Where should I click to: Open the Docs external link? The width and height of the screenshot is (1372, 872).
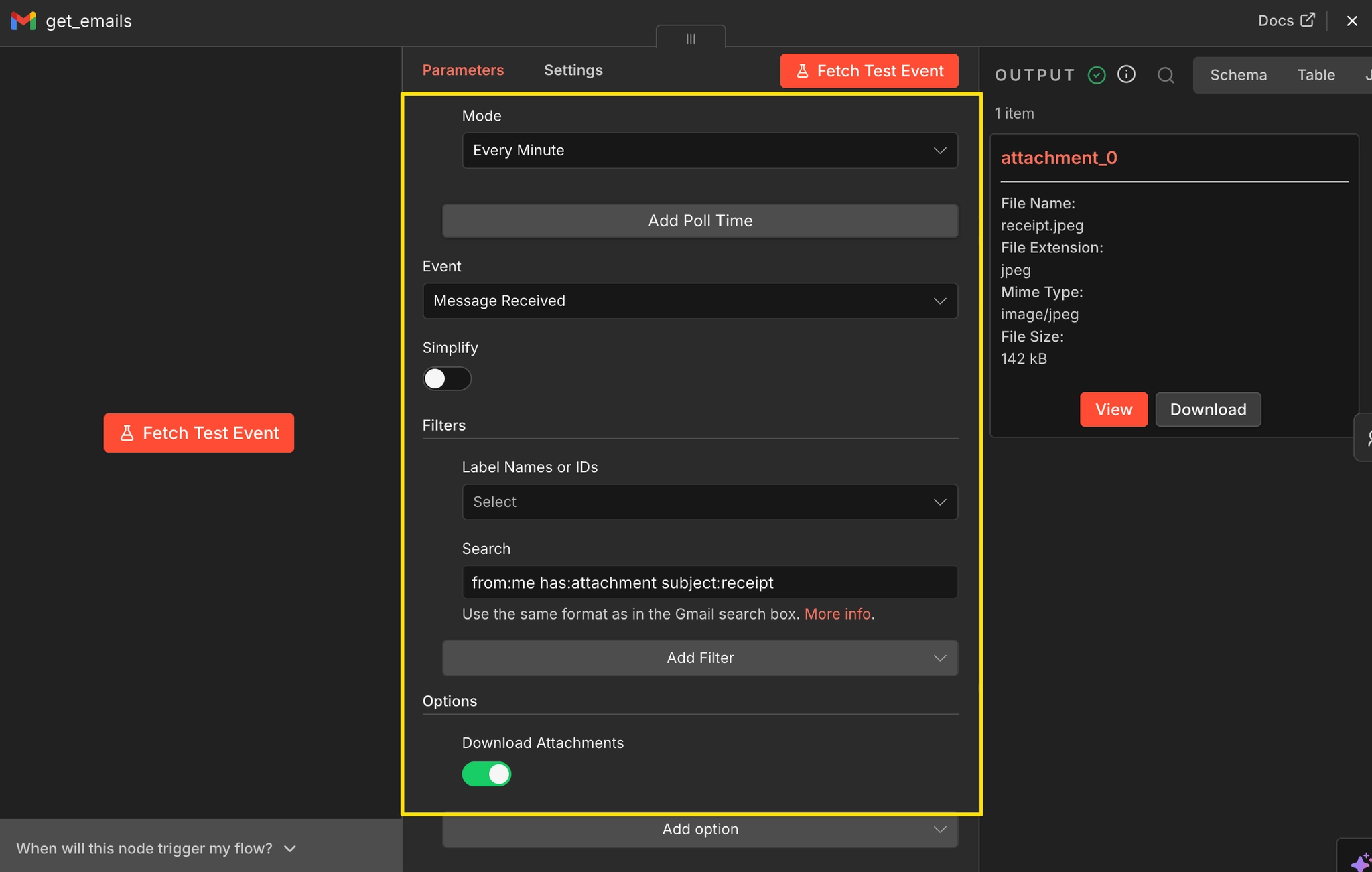1286,21
